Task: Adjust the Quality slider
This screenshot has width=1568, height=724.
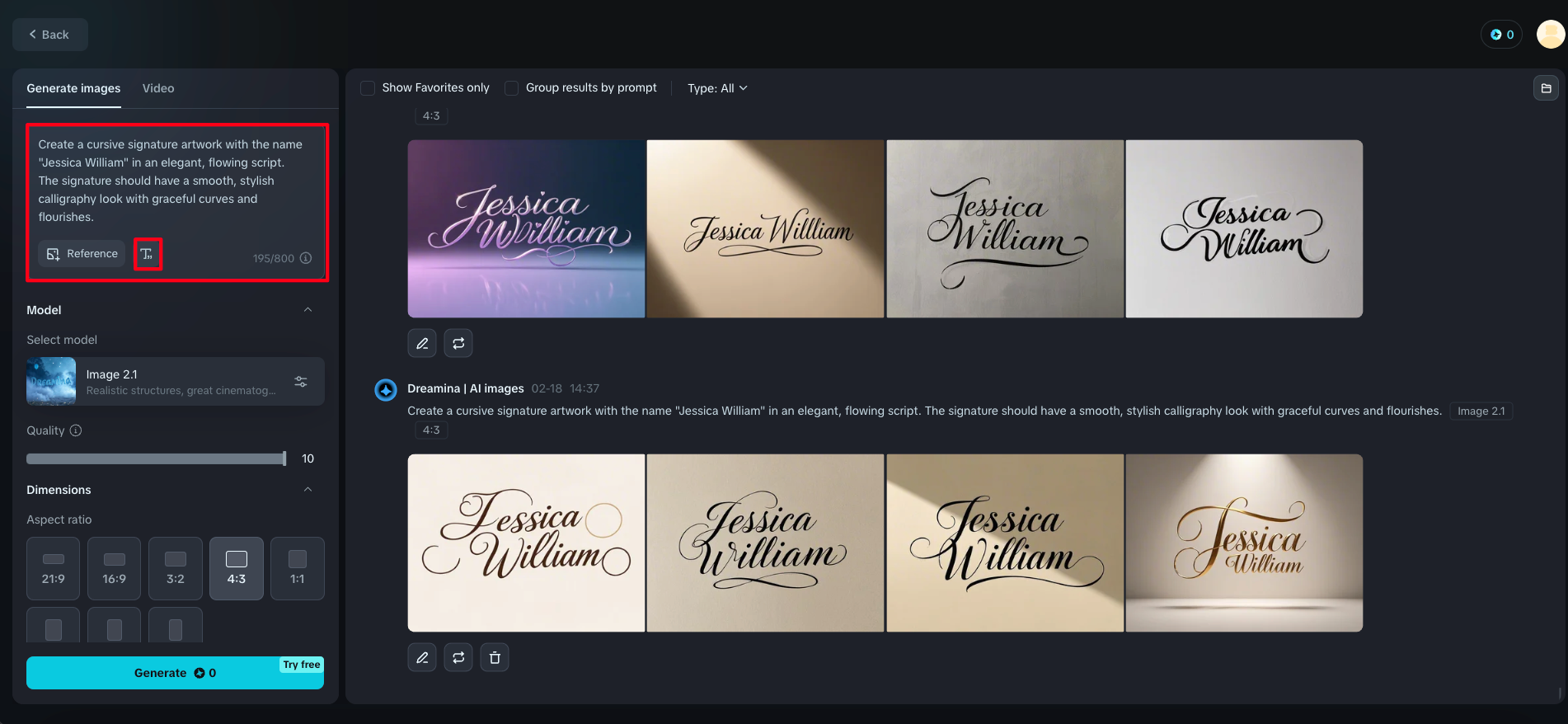Action: tap(157, 458)
